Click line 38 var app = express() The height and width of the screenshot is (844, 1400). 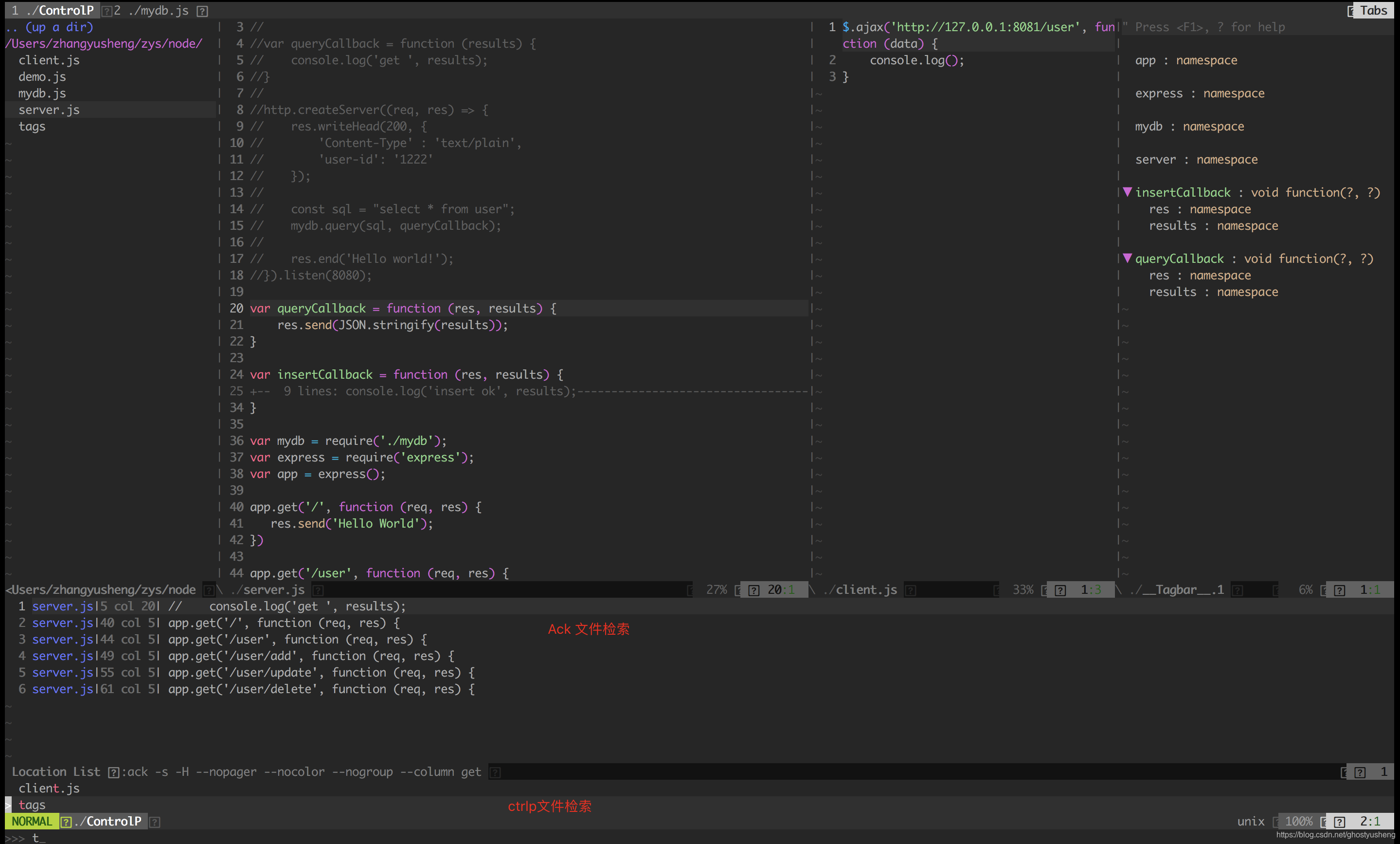[318, 474]
